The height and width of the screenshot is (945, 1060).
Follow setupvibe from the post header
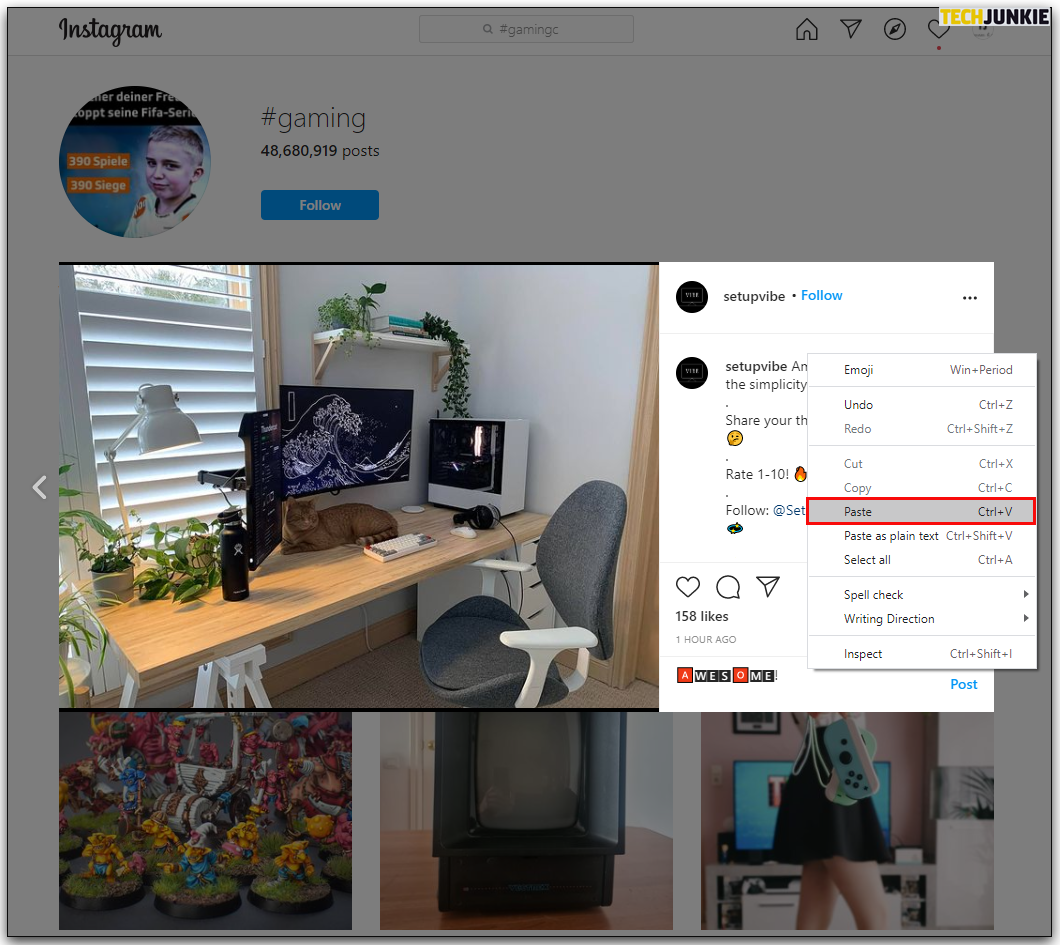[821, 295]
